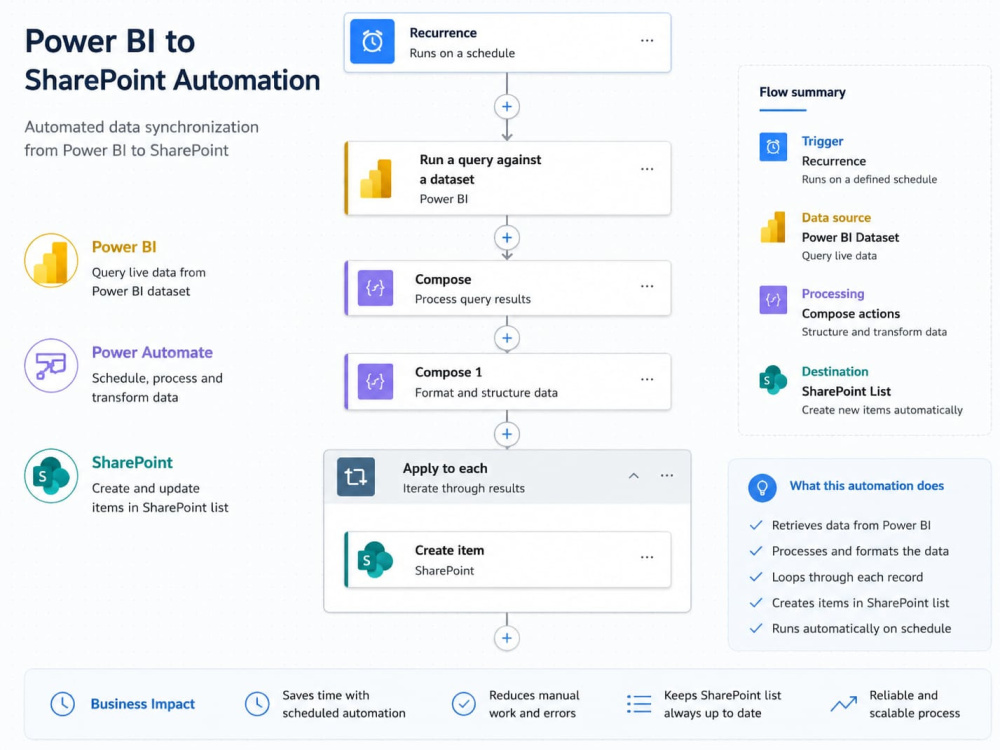The image size is (1000, 750).
Task: Click the Trigger clock icon in Flow summary
Action: (773, 147)
